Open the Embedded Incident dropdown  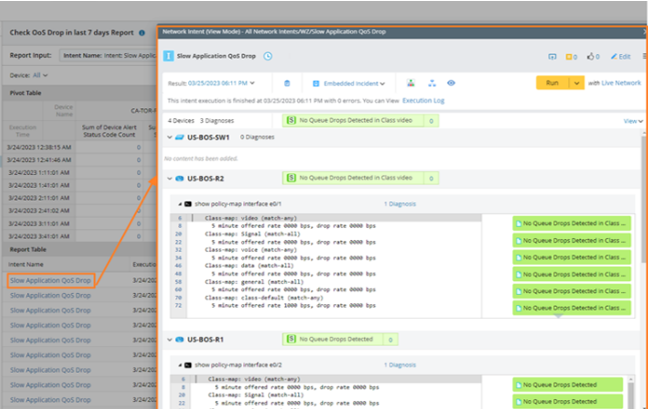(354, 83)
